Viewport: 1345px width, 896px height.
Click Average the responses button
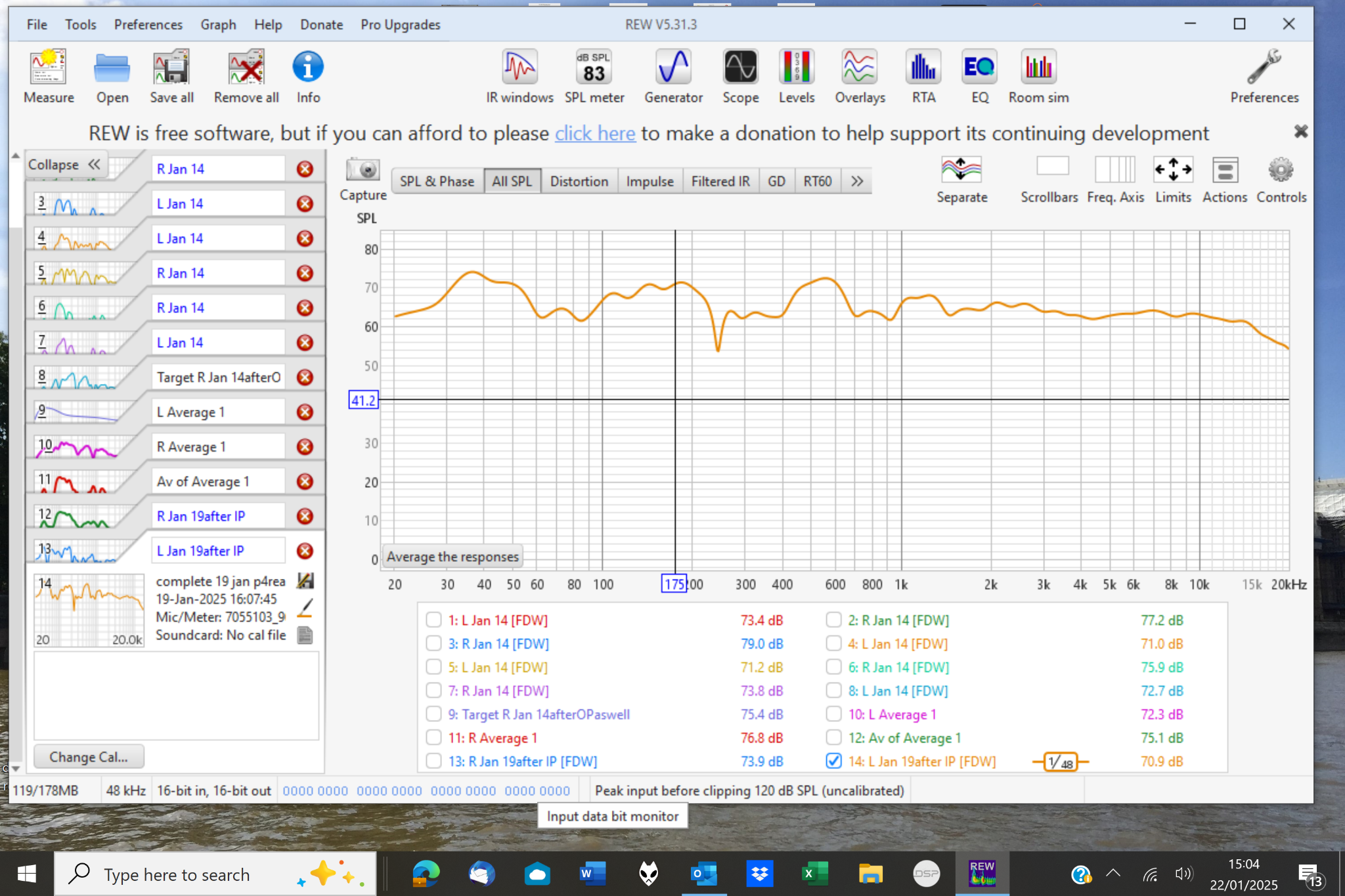(x=452, y=557)
